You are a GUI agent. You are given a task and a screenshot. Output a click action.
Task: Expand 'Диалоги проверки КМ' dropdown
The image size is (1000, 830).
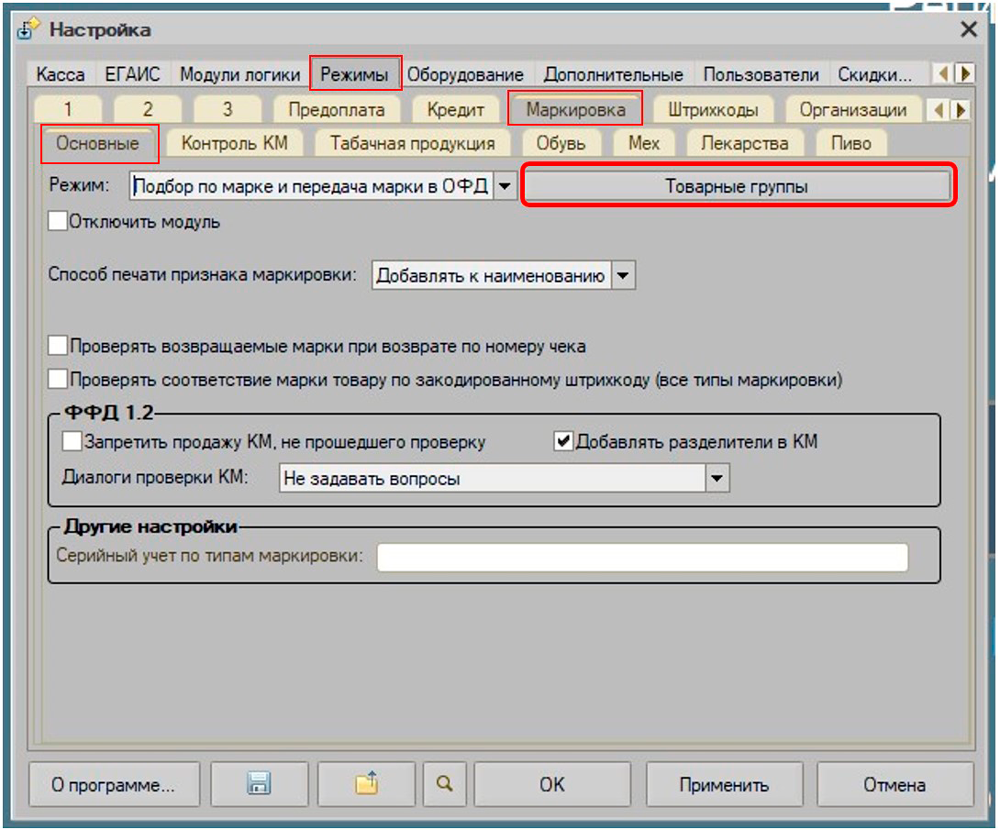coord(717,479)
